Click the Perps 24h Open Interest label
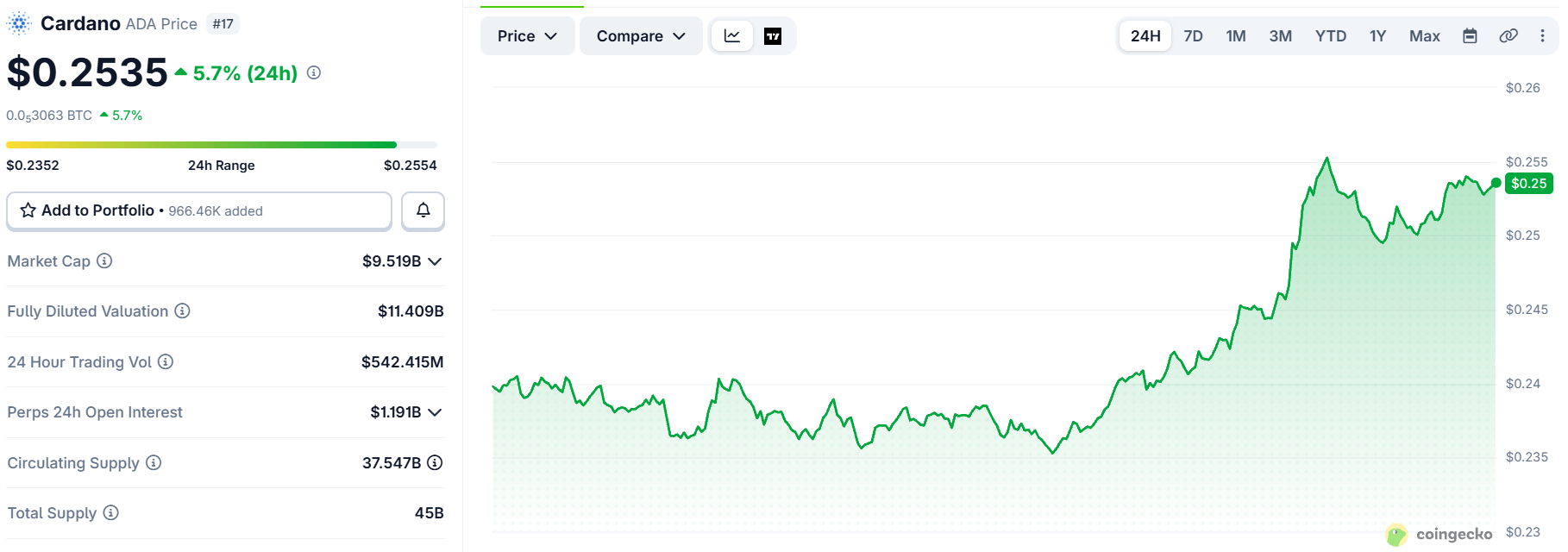The height and width of the screenshot is (552, 1568). coord(95,412)
